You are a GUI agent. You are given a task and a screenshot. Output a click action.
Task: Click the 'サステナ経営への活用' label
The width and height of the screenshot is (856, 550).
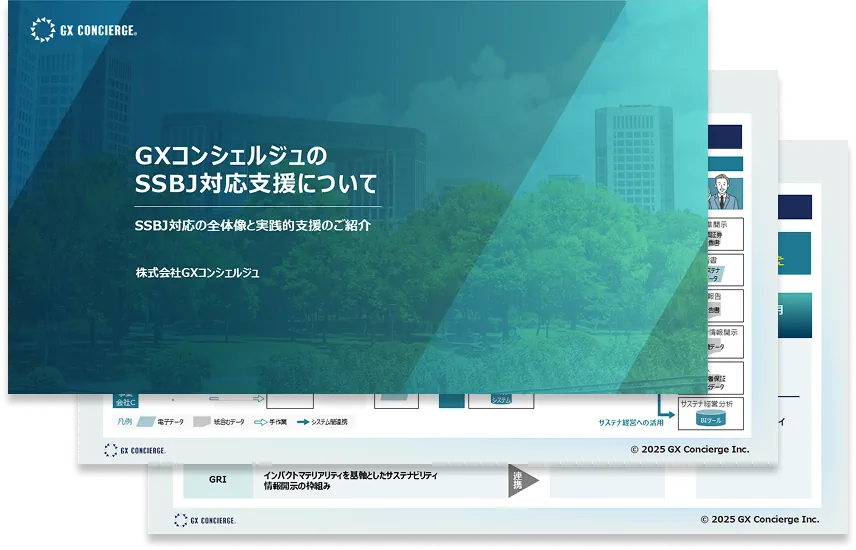631,422
